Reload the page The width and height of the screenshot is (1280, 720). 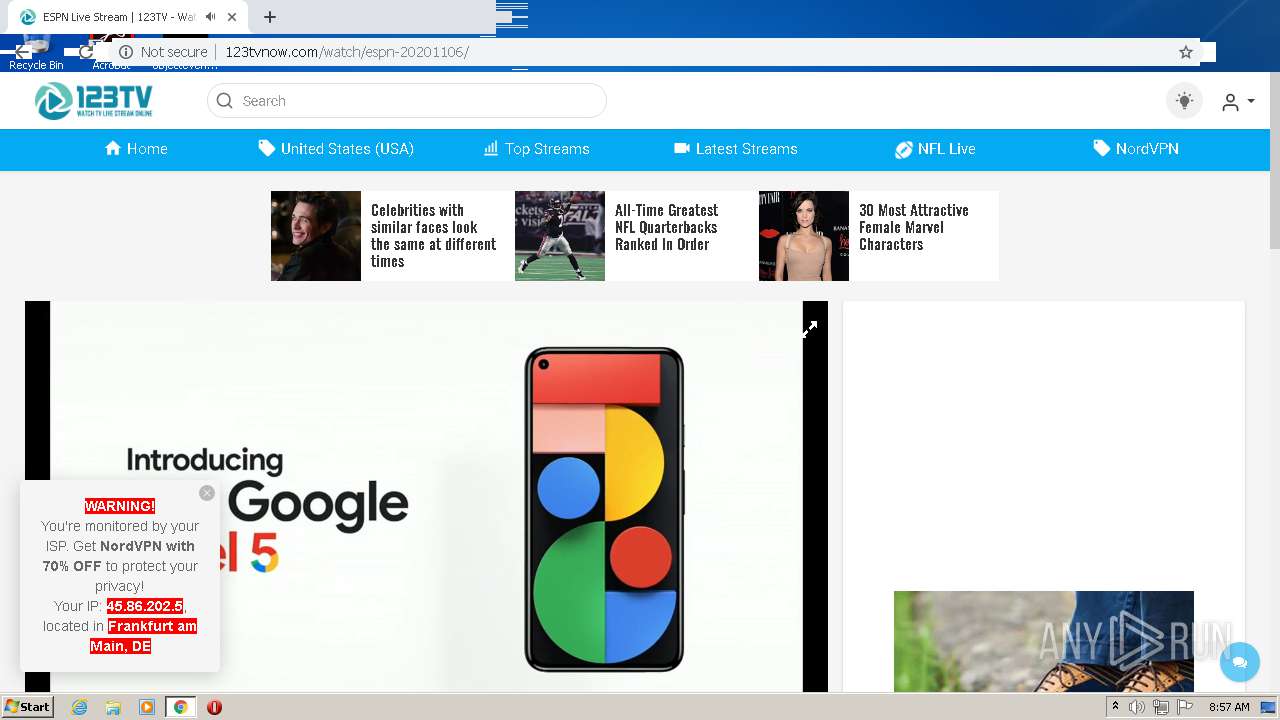[x=86, y=52]
